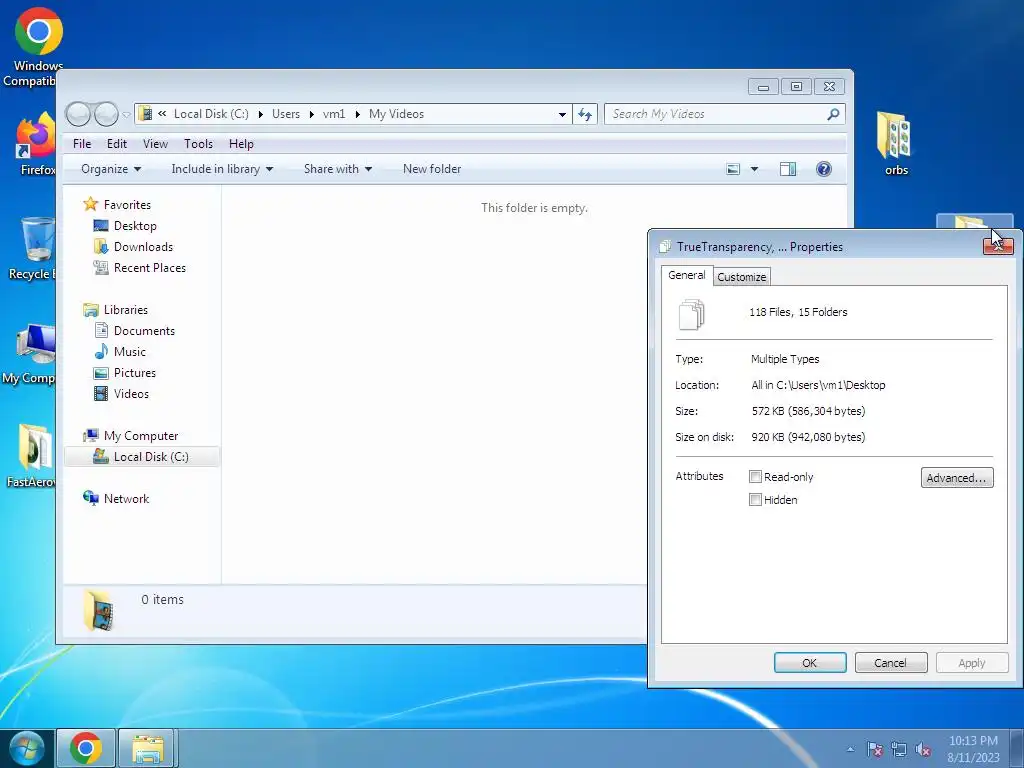1024x768 pixels.
Task: Switch to the Customize tab
Action: click(741, 277)
